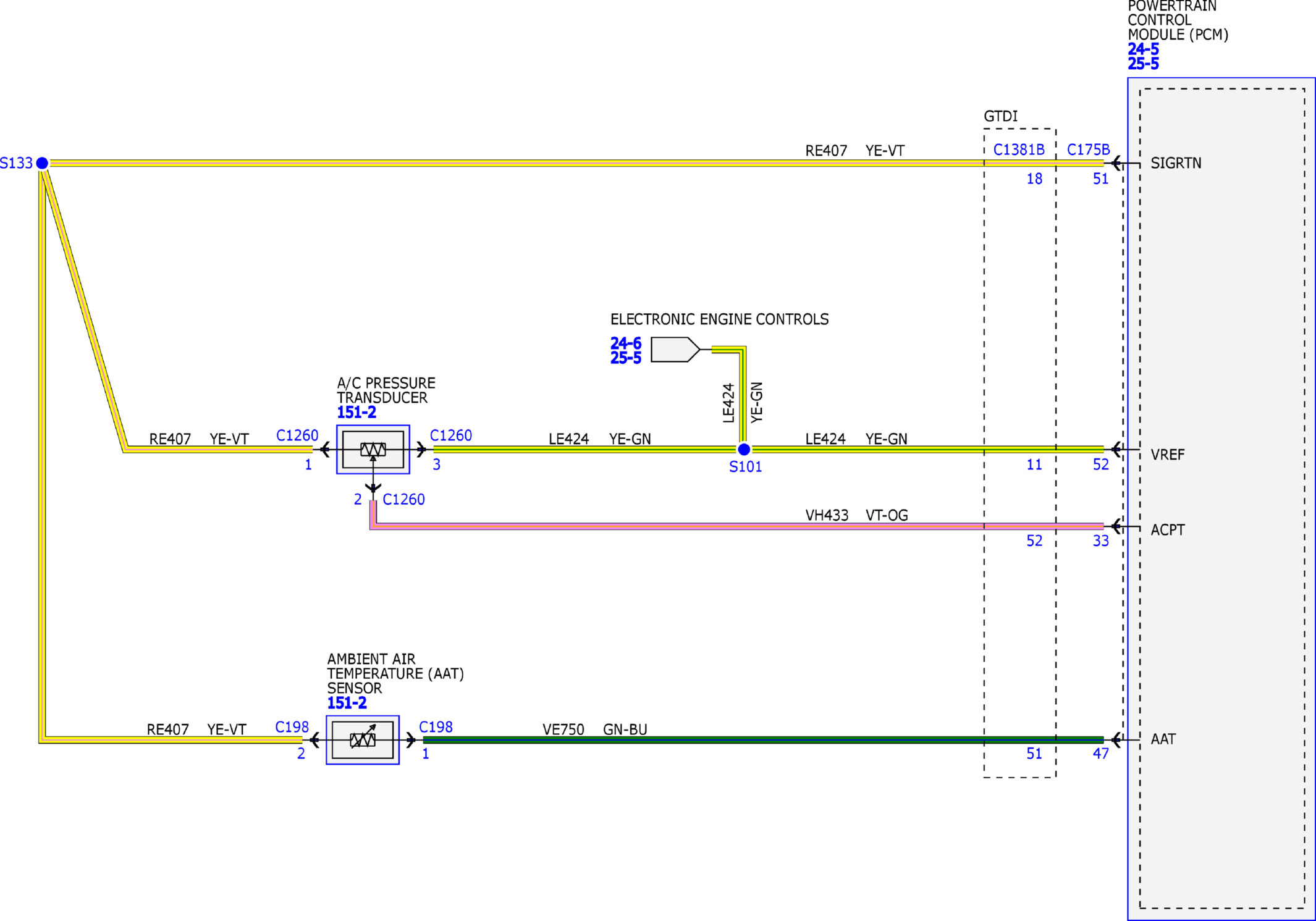Click C1260 label at transducer pin 2
1316x921 pixels.
pyautogui.click(x=403, y=499)
